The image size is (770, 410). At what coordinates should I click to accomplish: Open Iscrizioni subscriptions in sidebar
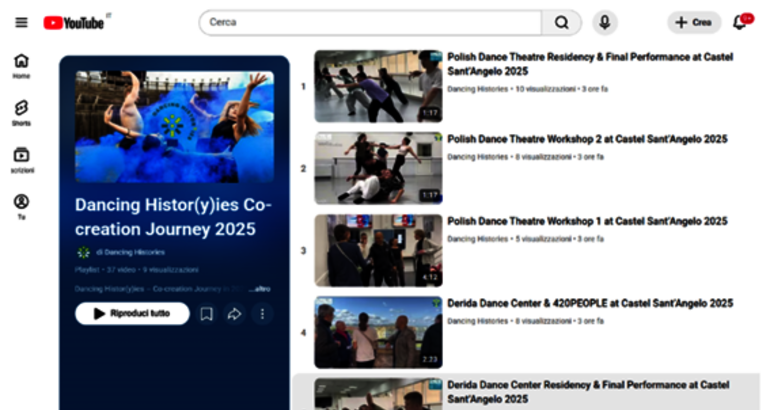coord(21,160)
